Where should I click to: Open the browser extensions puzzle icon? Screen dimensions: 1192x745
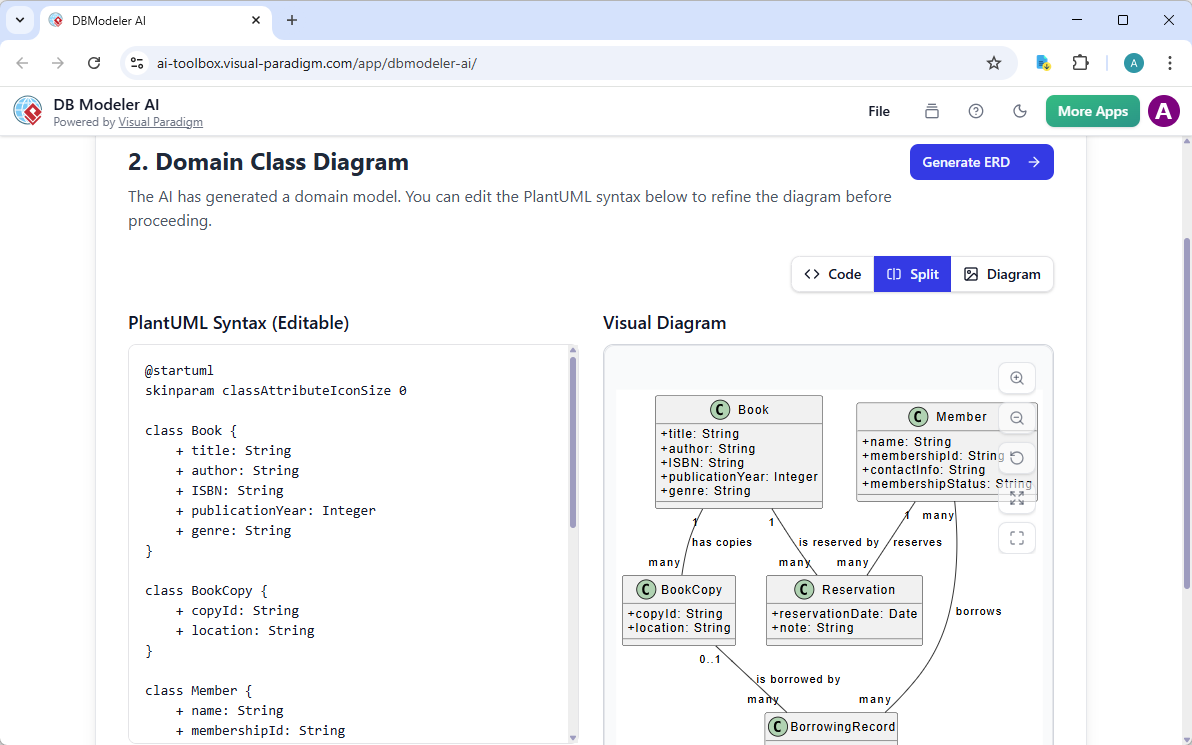click(1080, 62)
